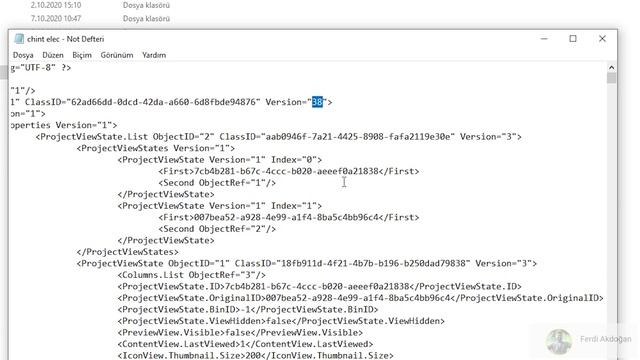Click the highlighted Version value 38
This screenshot has height=360, width=640.
[x=317, y=102]
